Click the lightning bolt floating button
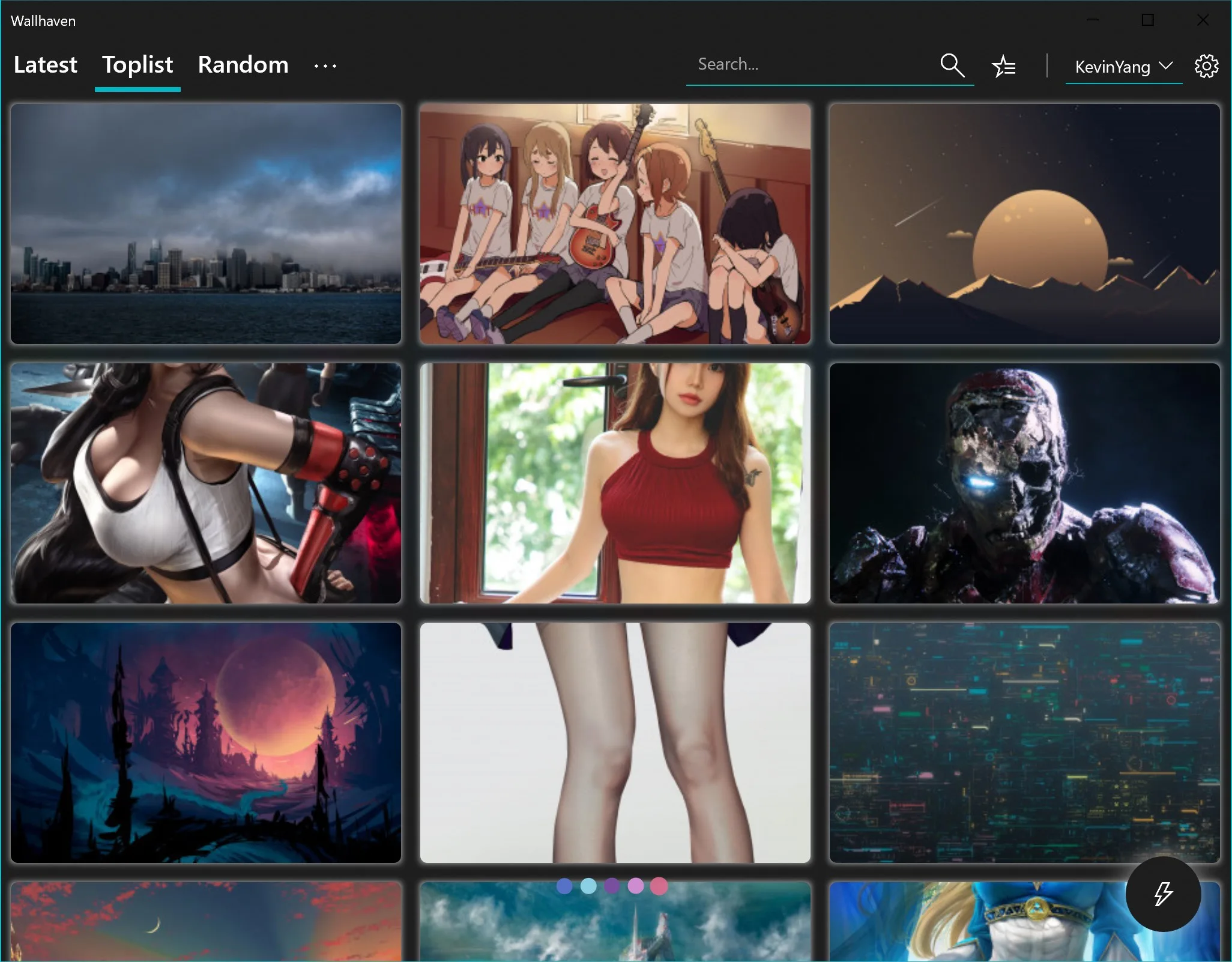The image size is (1232, 962). (x=1163, y=894)
